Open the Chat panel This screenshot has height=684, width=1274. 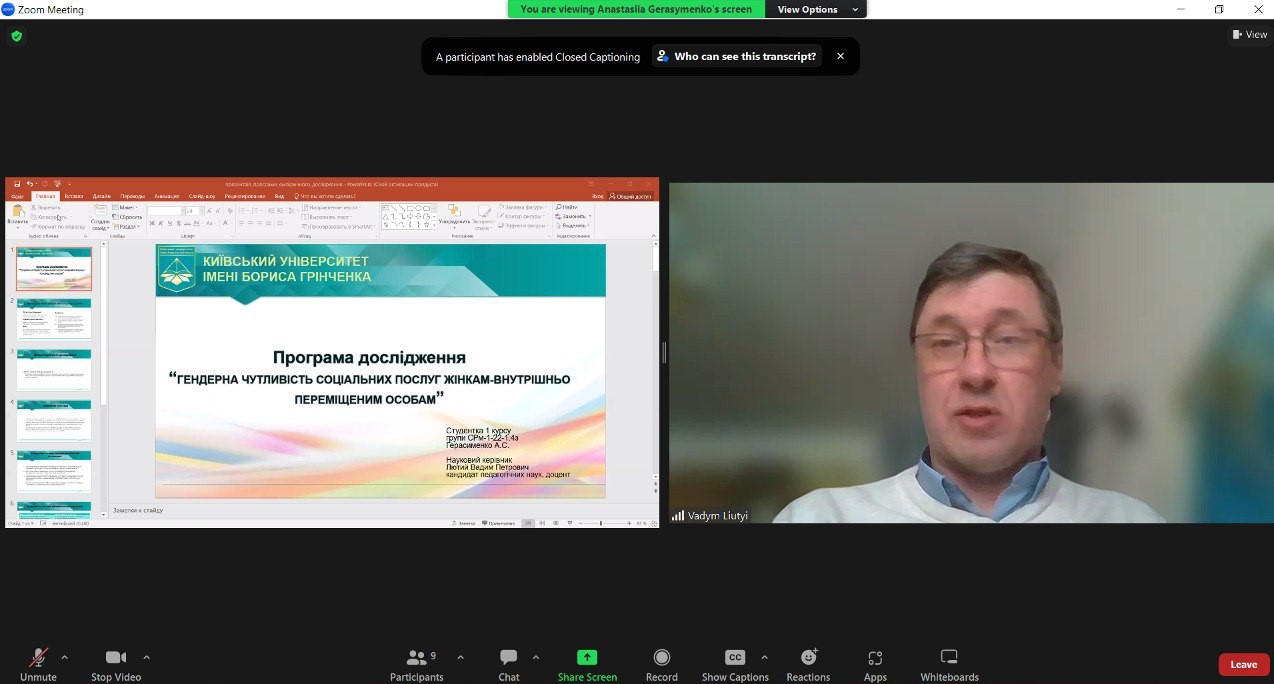[x=508, y=664]
